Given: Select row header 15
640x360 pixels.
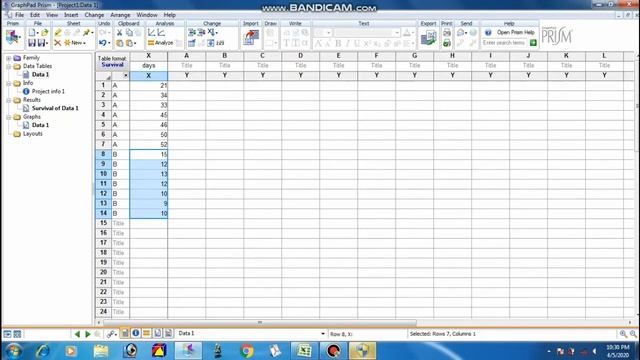Looking at the screenshot, I should (x=103, y=223).
